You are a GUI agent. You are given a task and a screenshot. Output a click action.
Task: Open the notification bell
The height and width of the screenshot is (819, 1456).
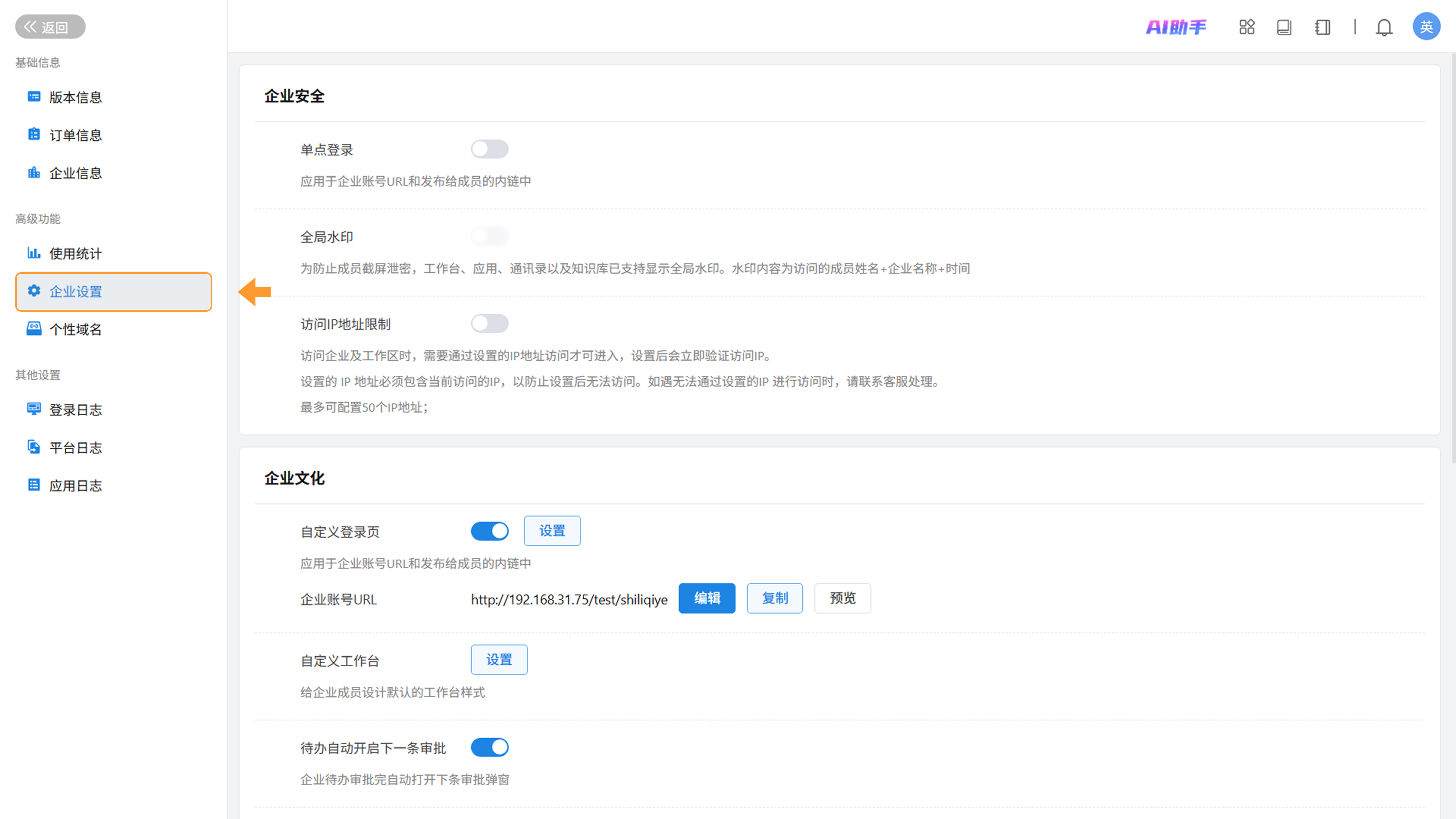[x=1384, y=27]
